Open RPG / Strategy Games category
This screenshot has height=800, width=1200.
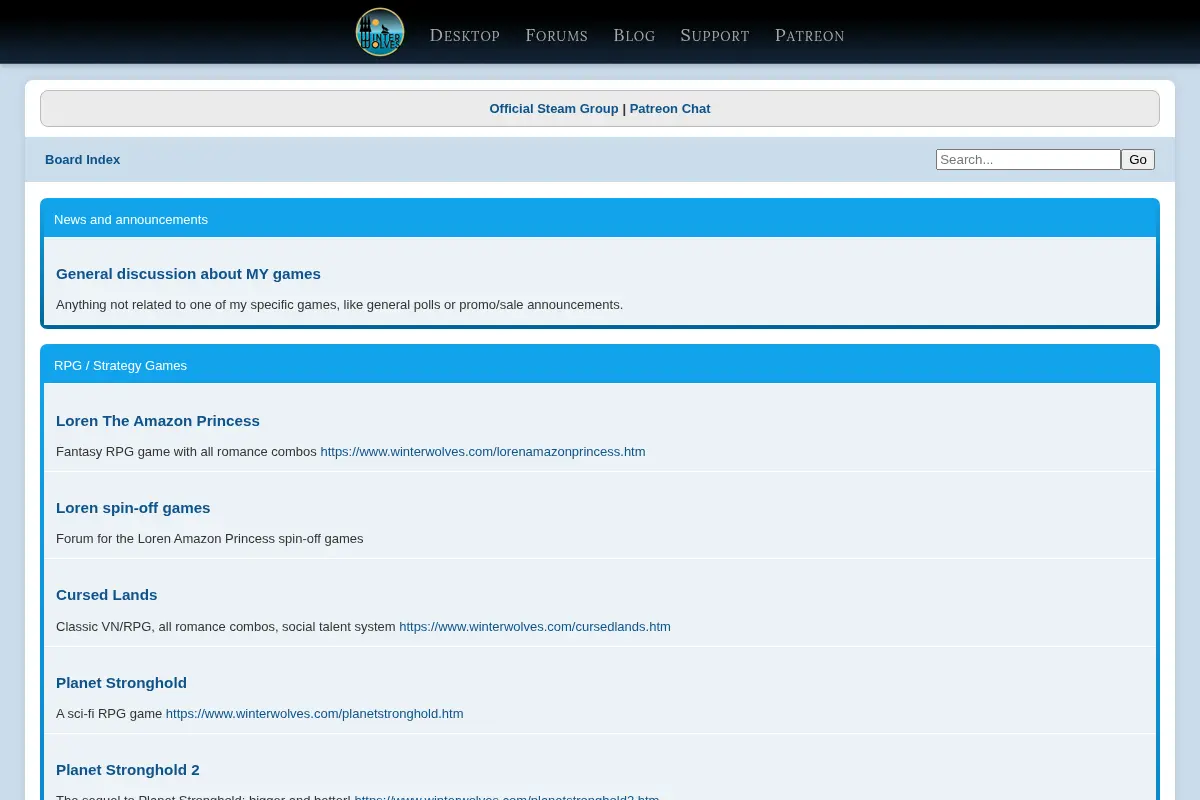(x=121, y=366)
